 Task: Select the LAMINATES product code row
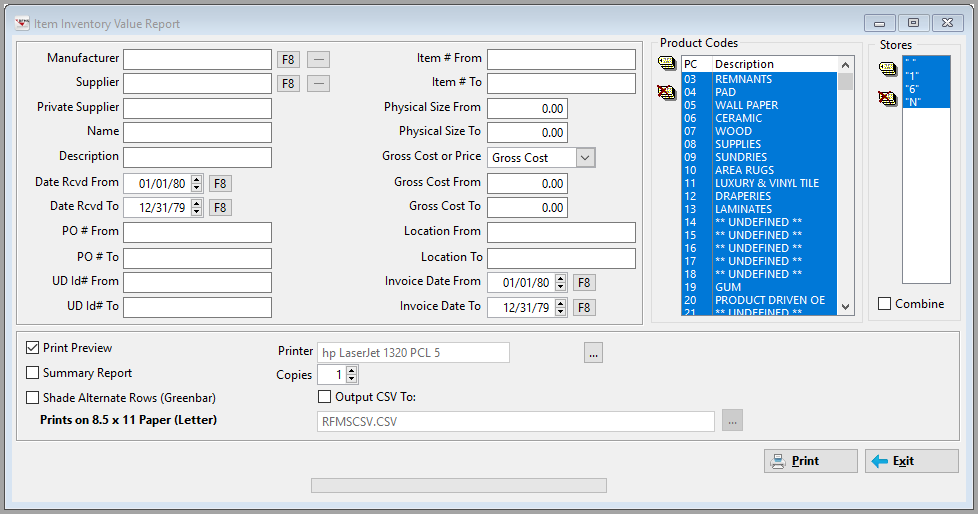point(759,210)
